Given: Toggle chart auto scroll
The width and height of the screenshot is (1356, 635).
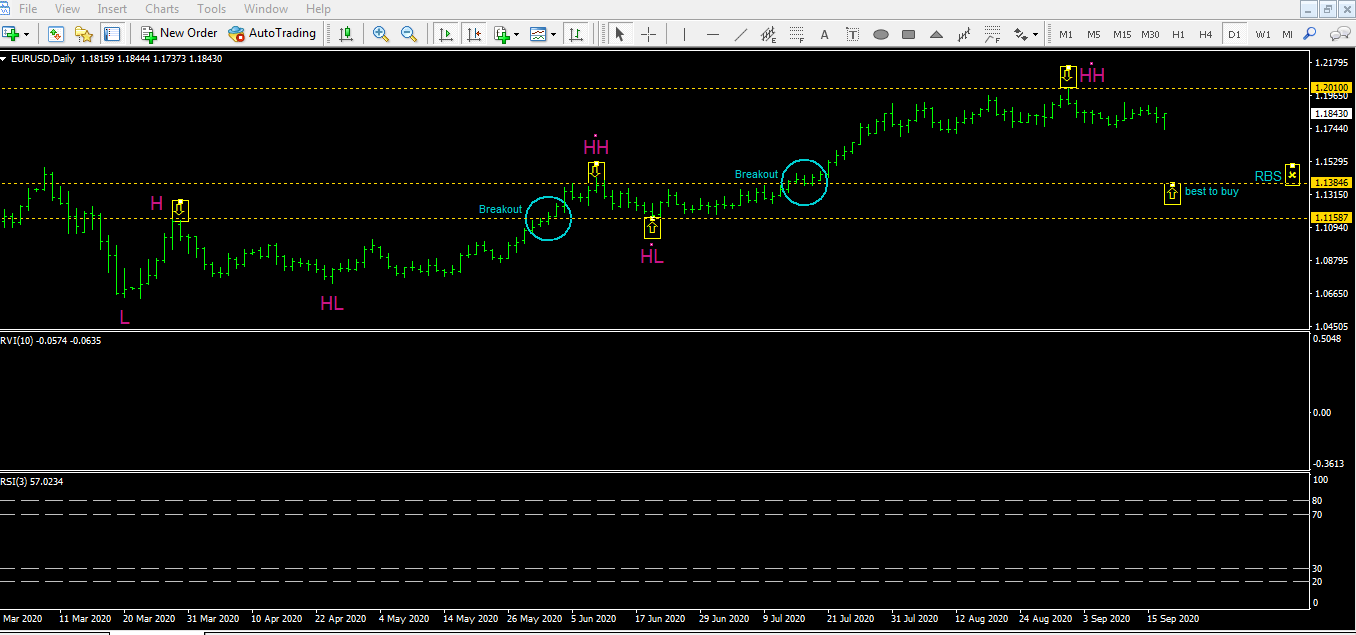Looking at the screenshot, I should [445, 34].
